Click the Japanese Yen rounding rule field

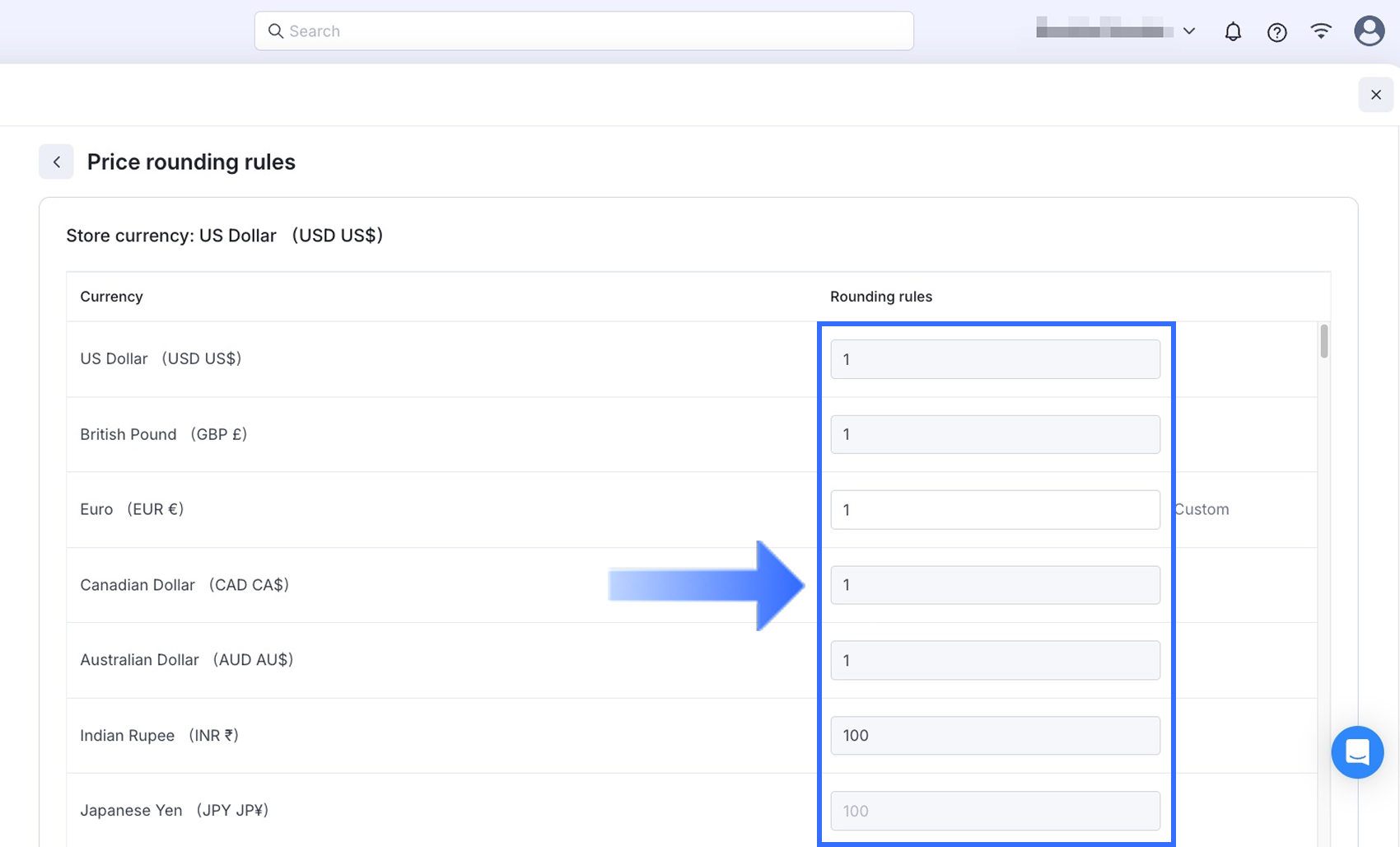tap(995, 811)
